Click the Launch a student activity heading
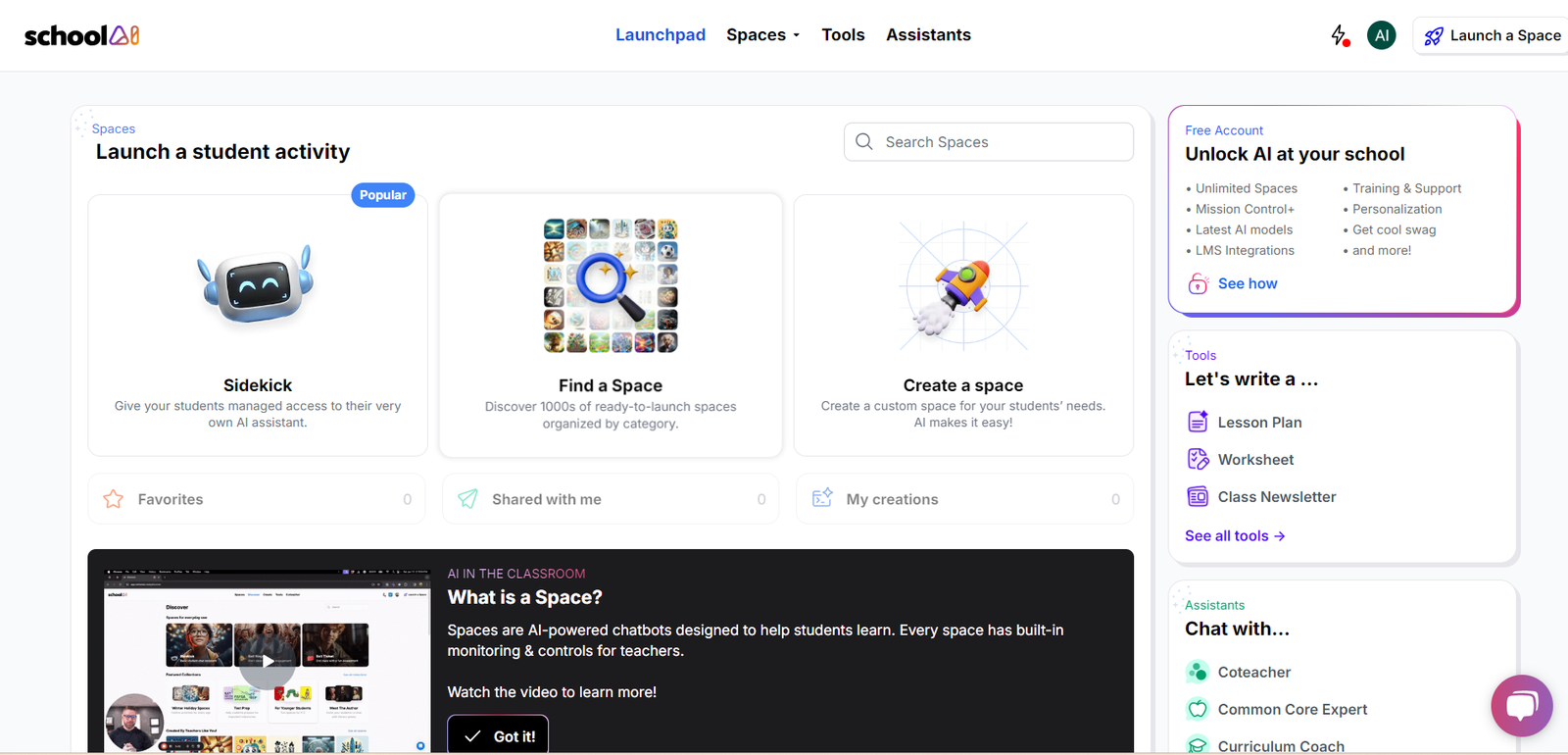Viewport: 1568px width, 755px height. 222,152
